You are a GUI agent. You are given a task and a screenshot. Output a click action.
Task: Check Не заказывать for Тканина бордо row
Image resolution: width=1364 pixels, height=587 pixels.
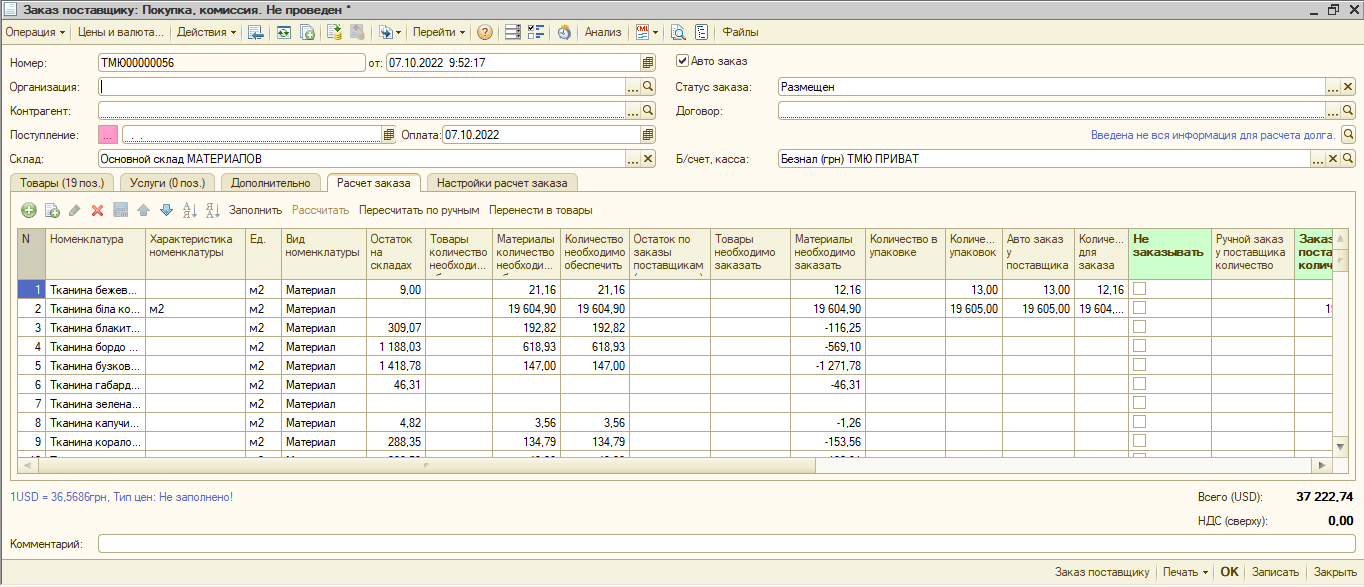(1140, 346)
